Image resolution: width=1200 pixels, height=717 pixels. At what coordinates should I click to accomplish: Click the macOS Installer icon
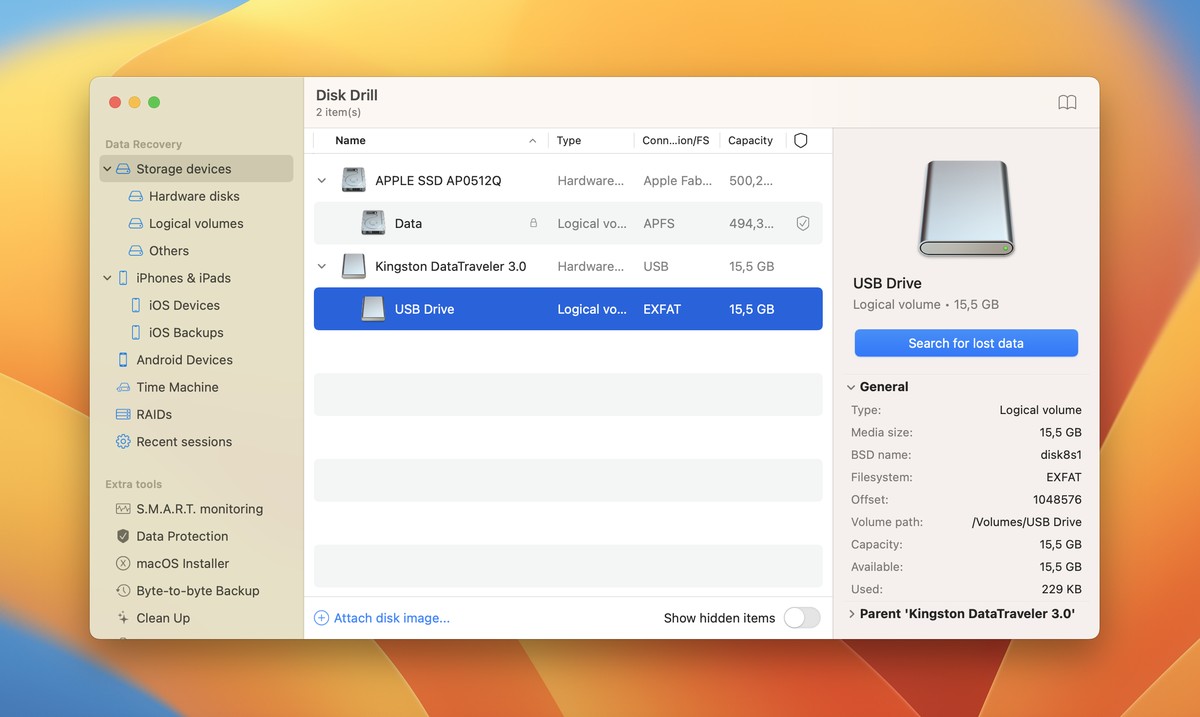[x=123, y=564]
